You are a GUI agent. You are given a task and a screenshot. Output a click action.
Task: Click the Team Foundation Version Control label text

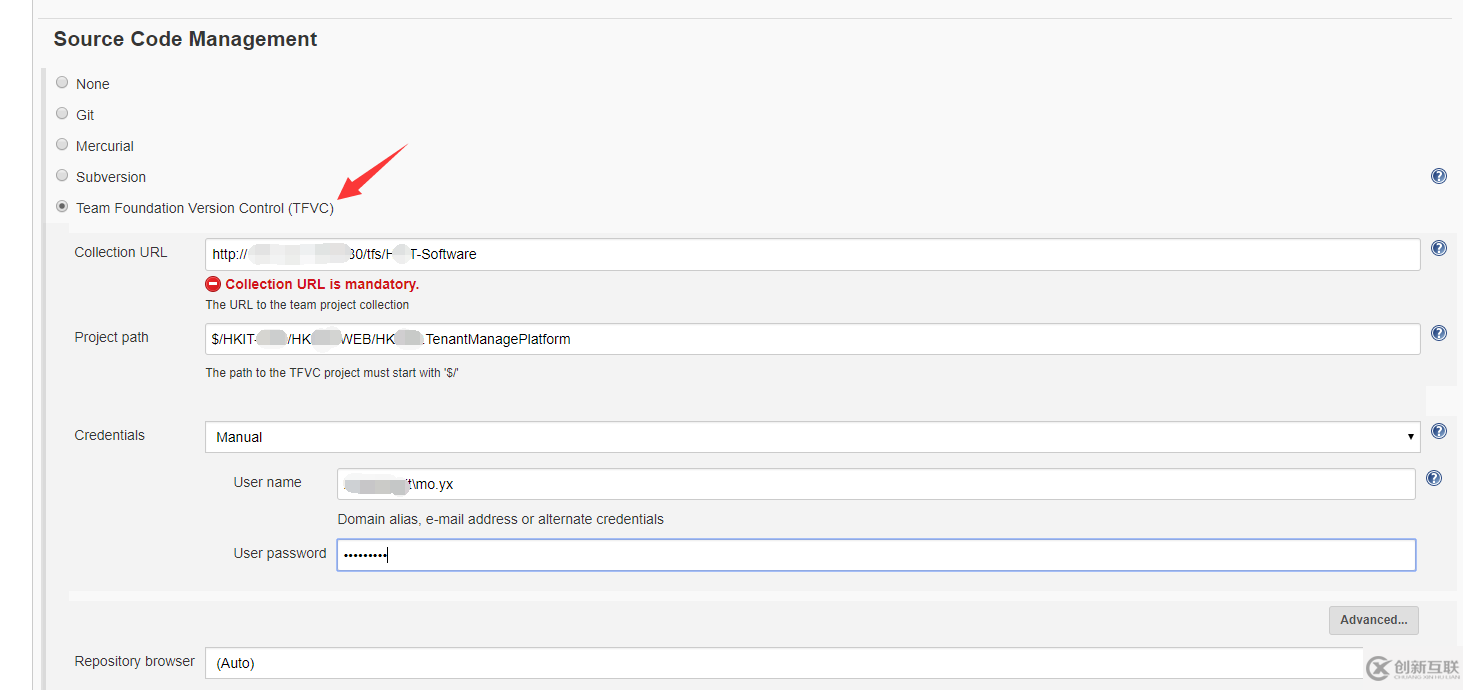(x=205, y=208)
